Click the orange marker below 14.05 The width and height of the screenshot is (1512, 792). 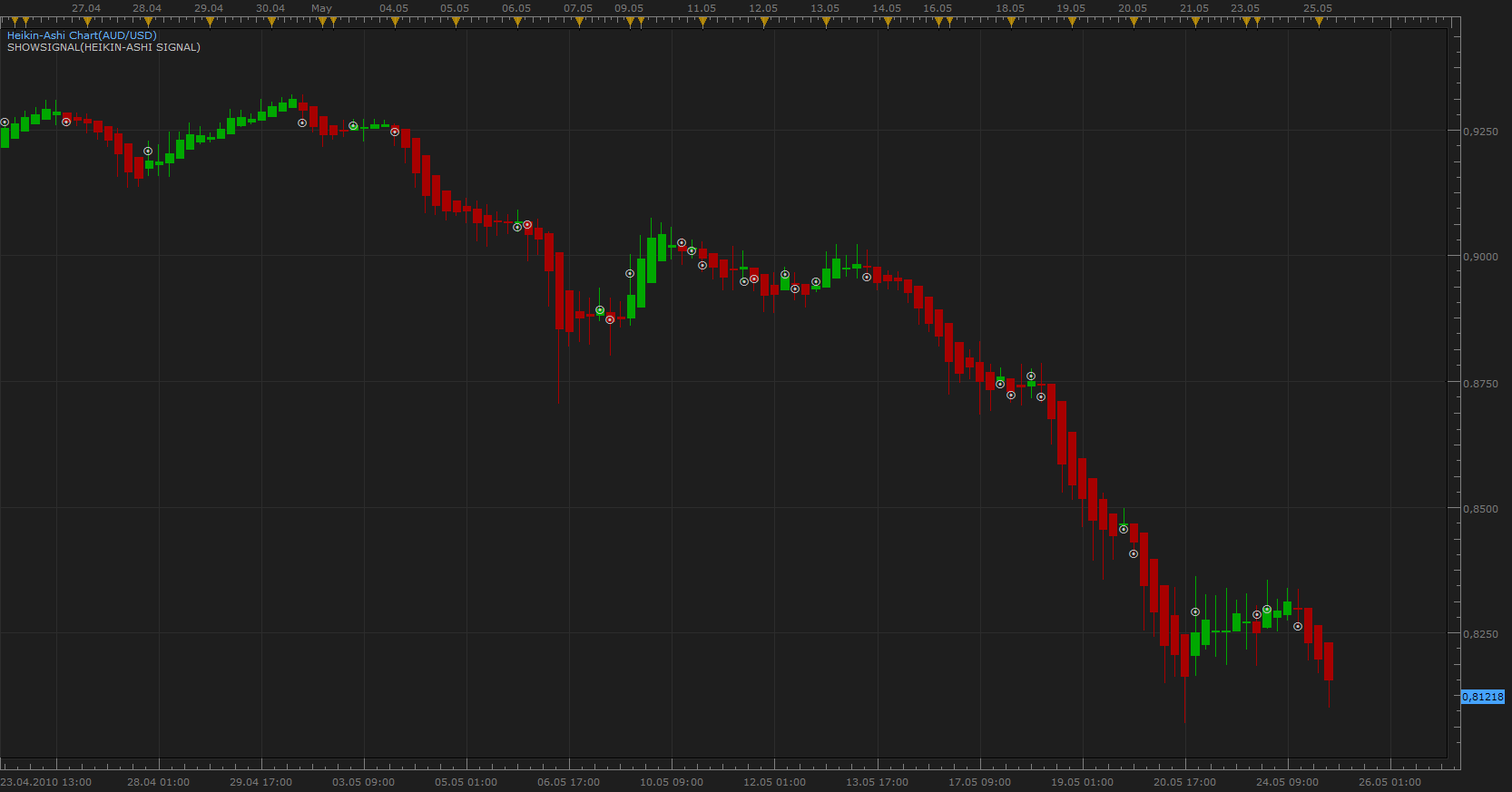coord(888,22)
